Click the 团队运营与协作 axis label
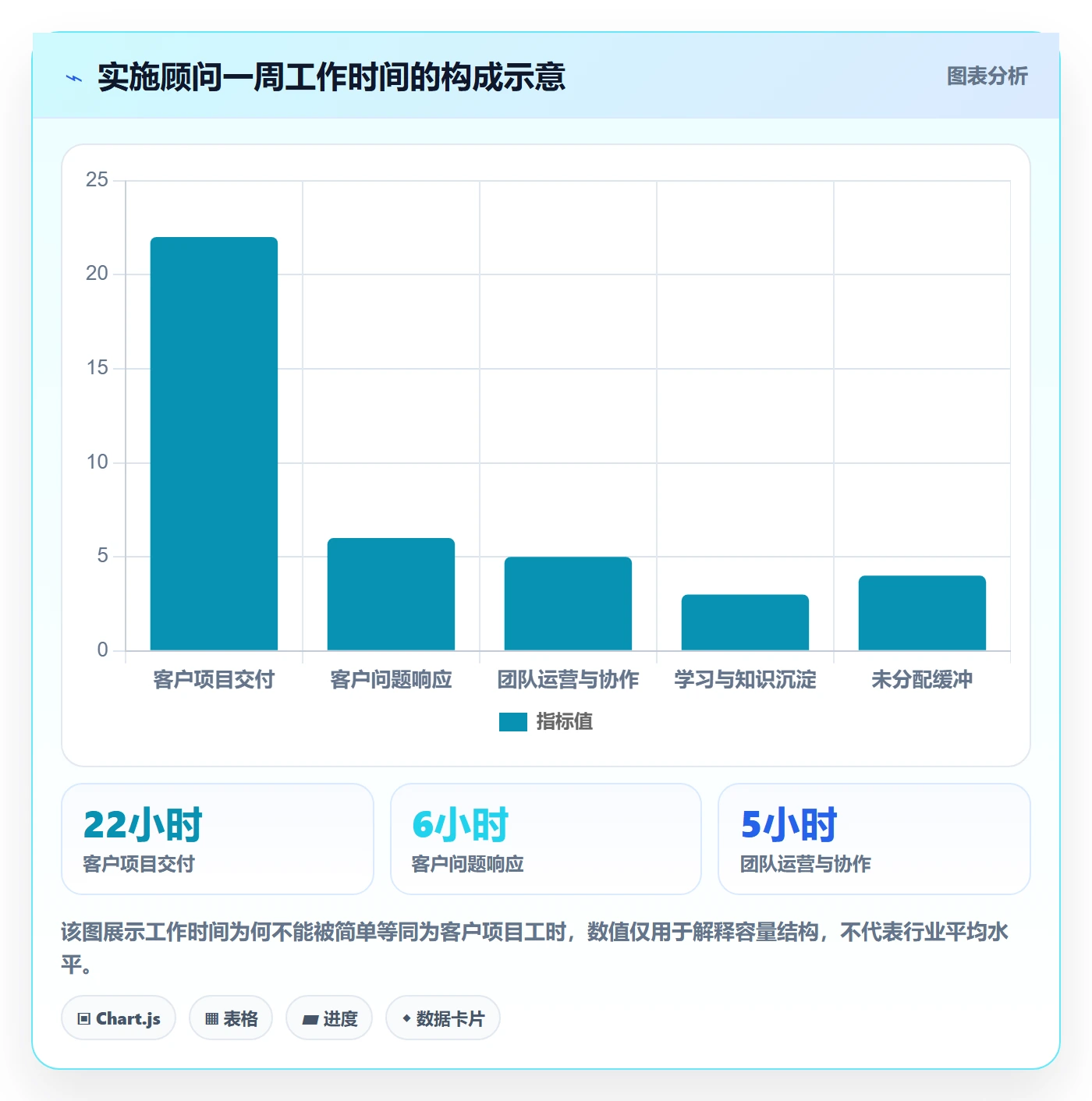Screen dimensions: 1092x1101 tap(568, 680)
